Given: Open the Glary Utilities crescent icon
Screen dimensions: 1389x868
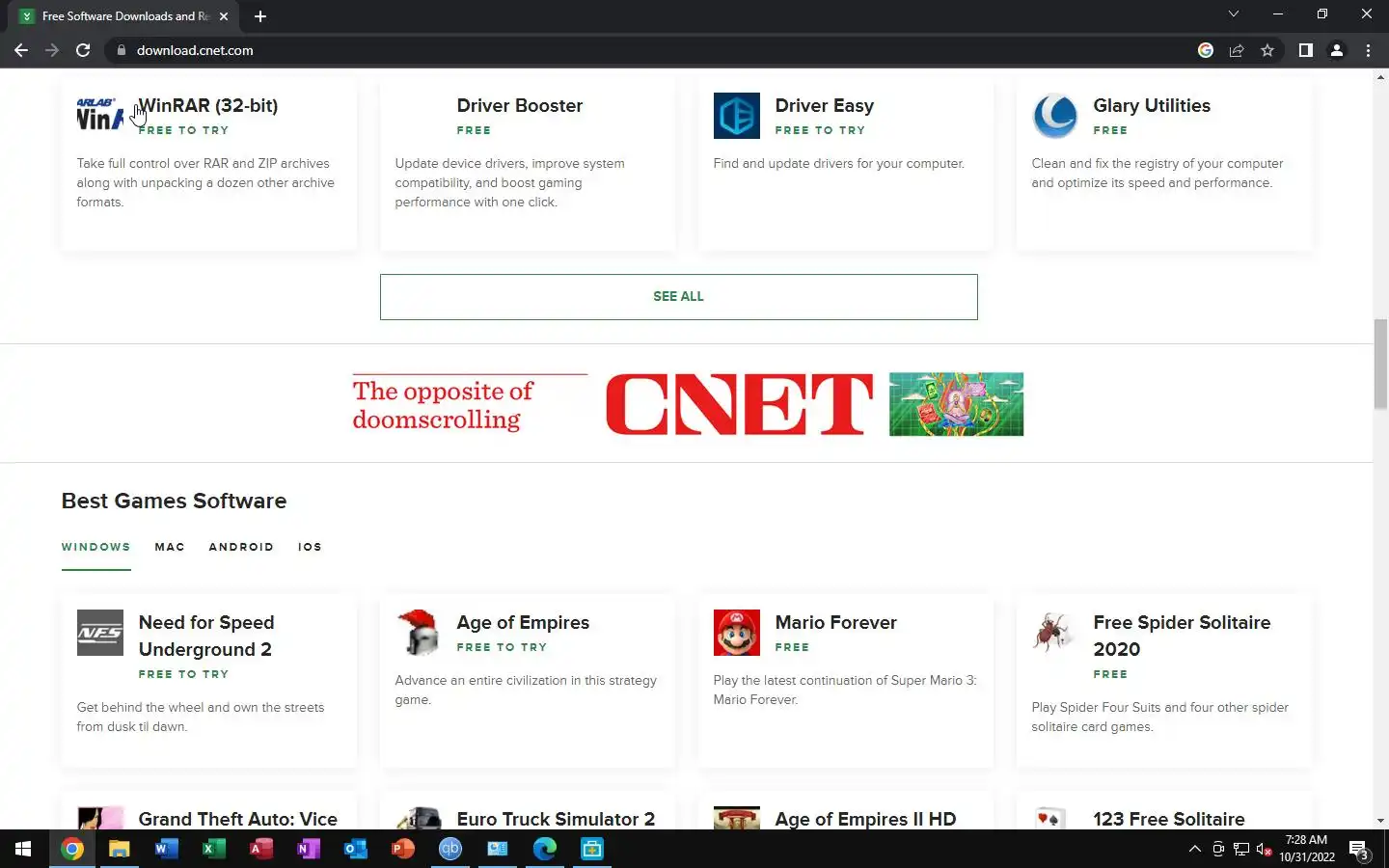Looking at the screenshot, I should pyautogui.click(x=1055, y=116).
